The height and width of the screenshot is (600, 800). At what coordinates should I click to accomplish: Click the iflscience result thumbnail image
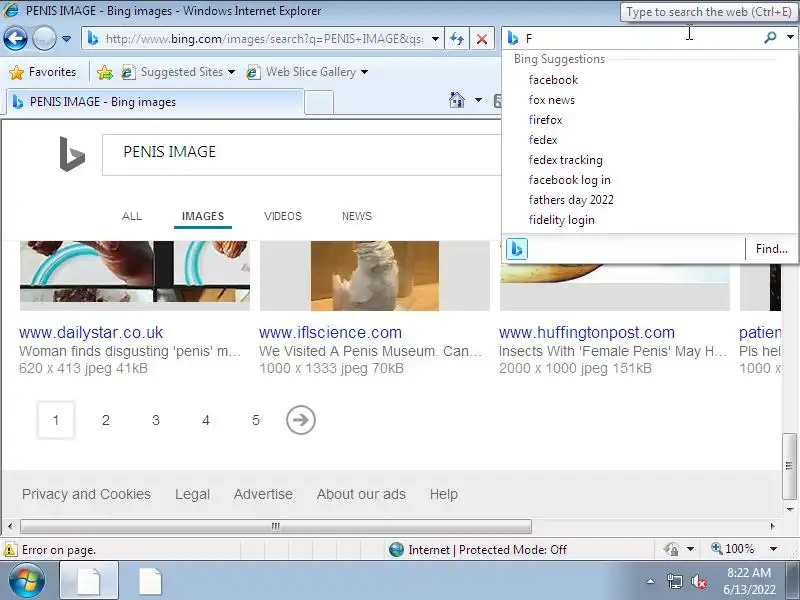click(374, 276)
